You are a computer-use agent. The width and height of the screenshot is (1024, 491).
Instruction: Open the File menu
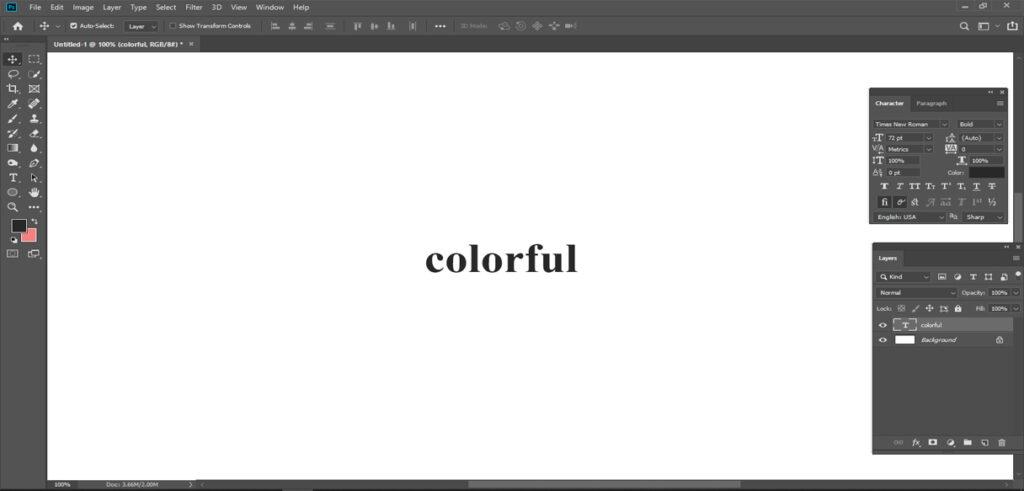tap(35, 7)
